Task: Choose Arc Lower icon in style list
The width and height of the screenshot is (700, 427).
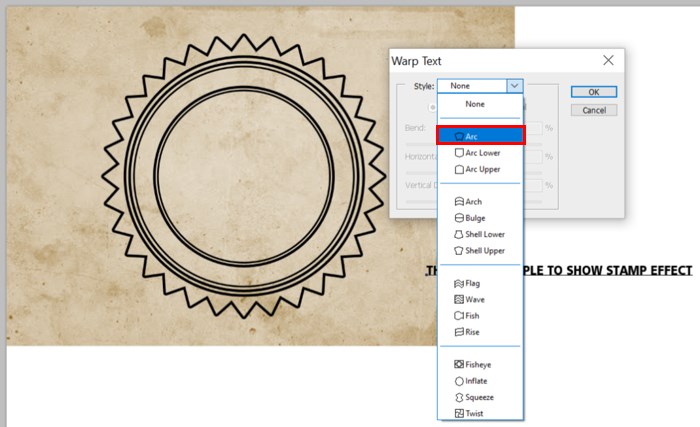Action: pyautogui.click(x=459, y=153)
